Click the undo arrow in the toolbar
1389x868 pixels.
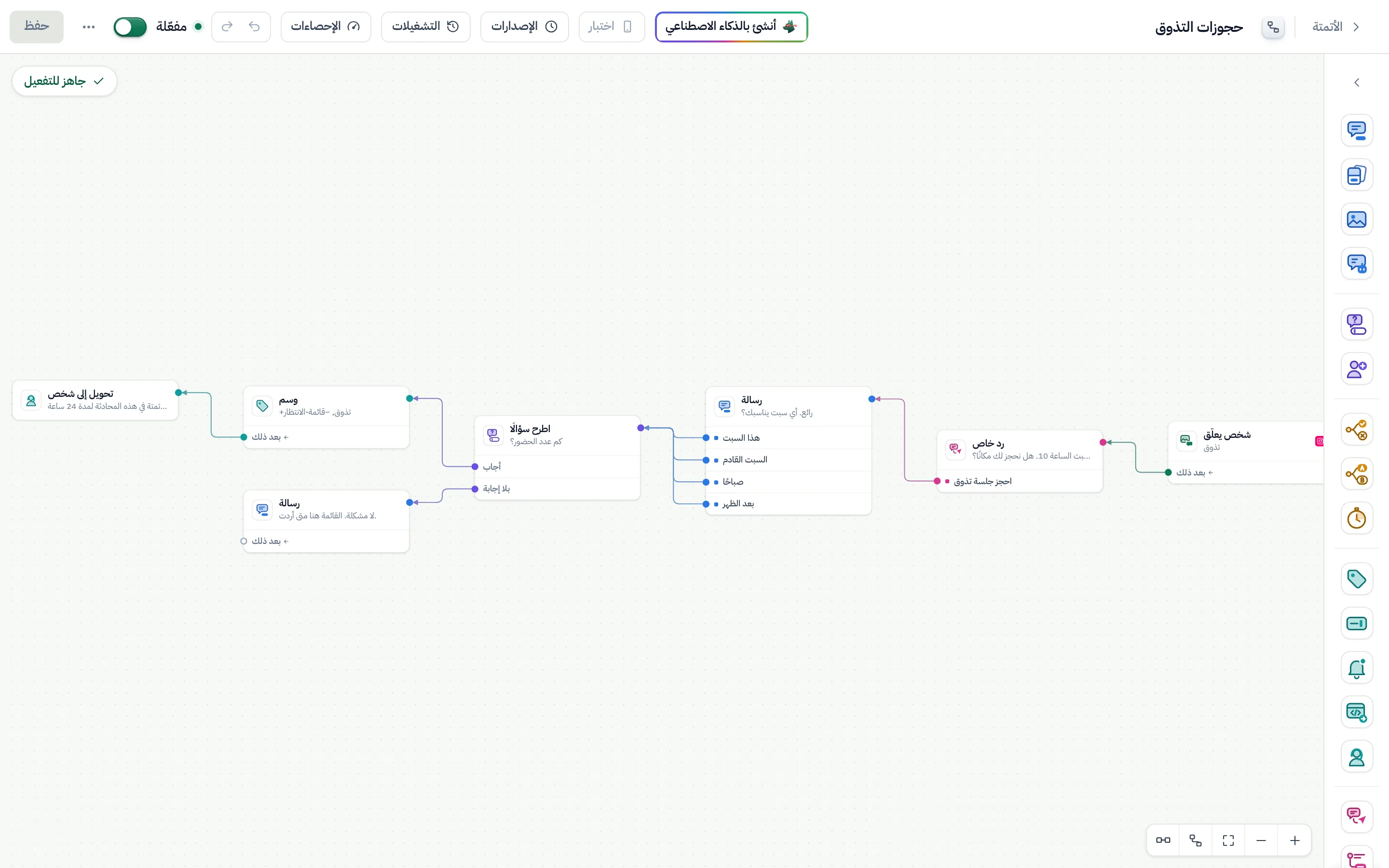[255, 27]
